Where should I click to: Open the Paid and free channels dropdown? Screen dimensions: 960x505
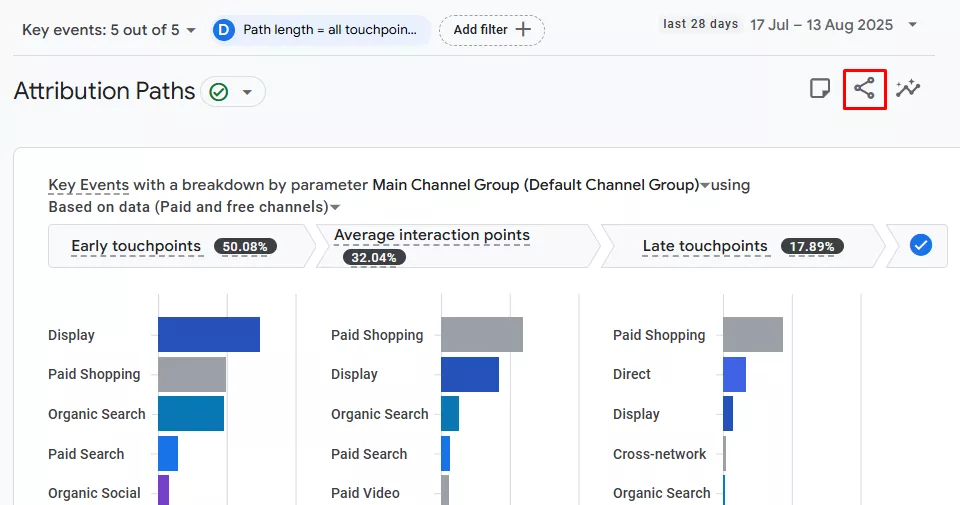click(x=335, y=208)
